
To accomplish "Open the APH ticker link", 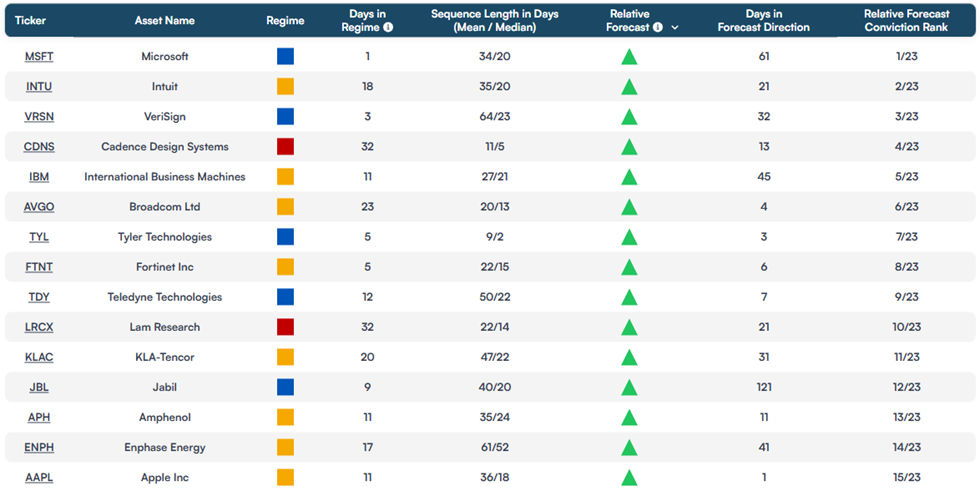I will click(x=39, y=417).
